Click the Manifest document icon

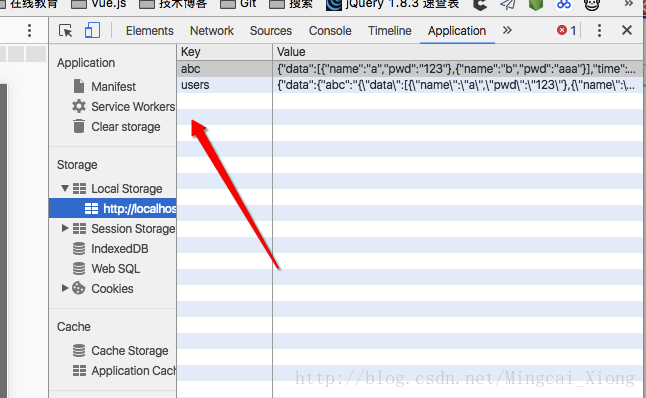point(79,86)
